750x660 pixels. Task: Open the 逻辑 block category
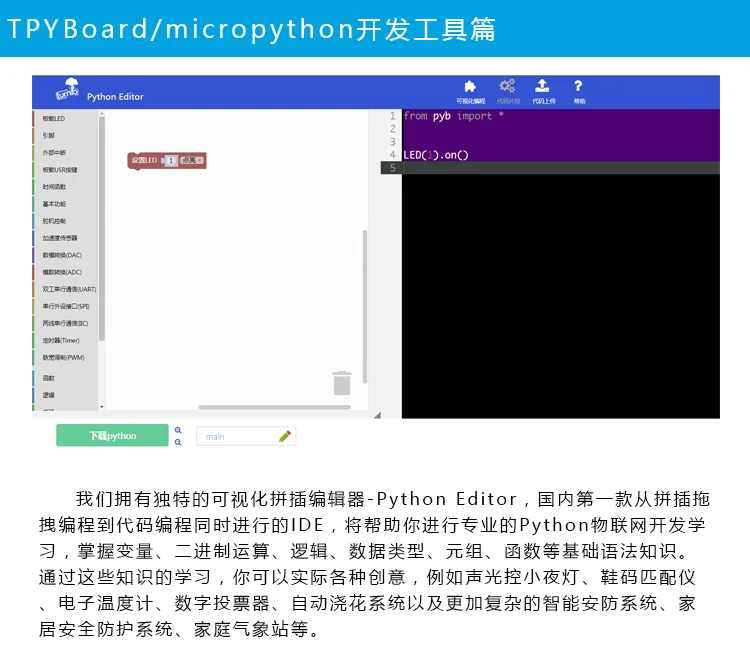point(48,395)
